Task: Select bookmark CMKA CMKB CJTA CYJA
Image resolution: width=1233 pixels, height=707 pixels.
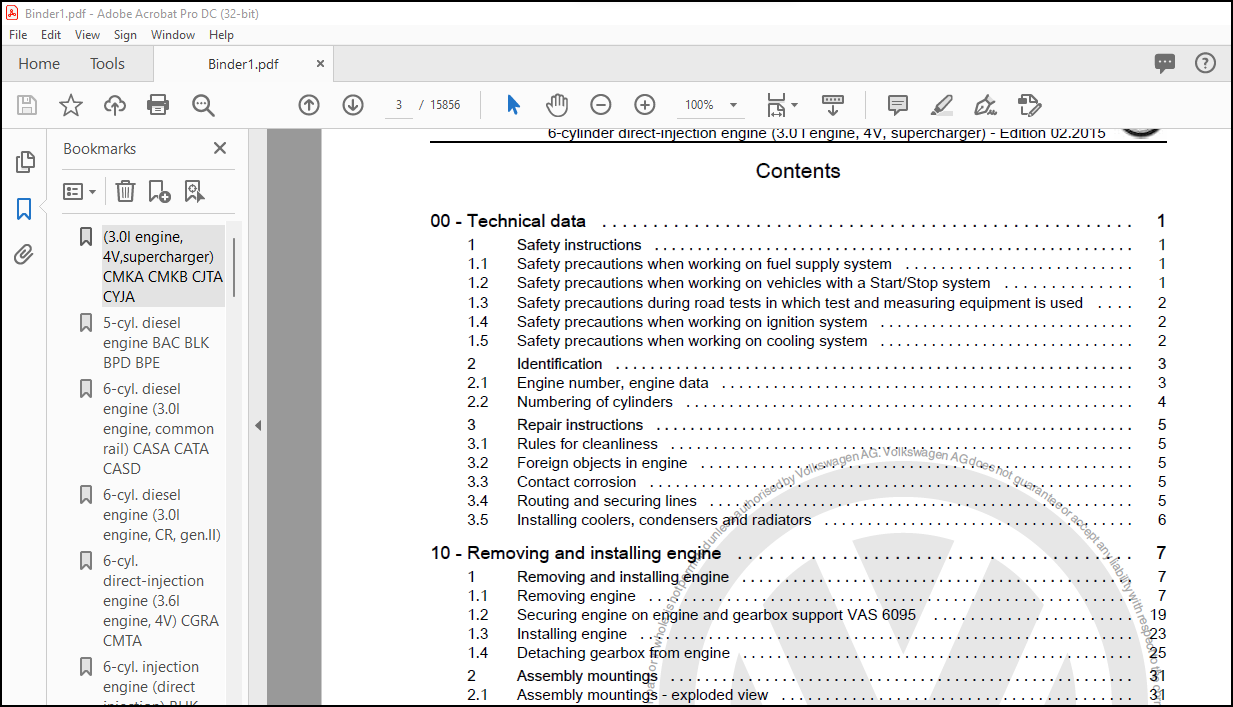Action: [163, 267]
